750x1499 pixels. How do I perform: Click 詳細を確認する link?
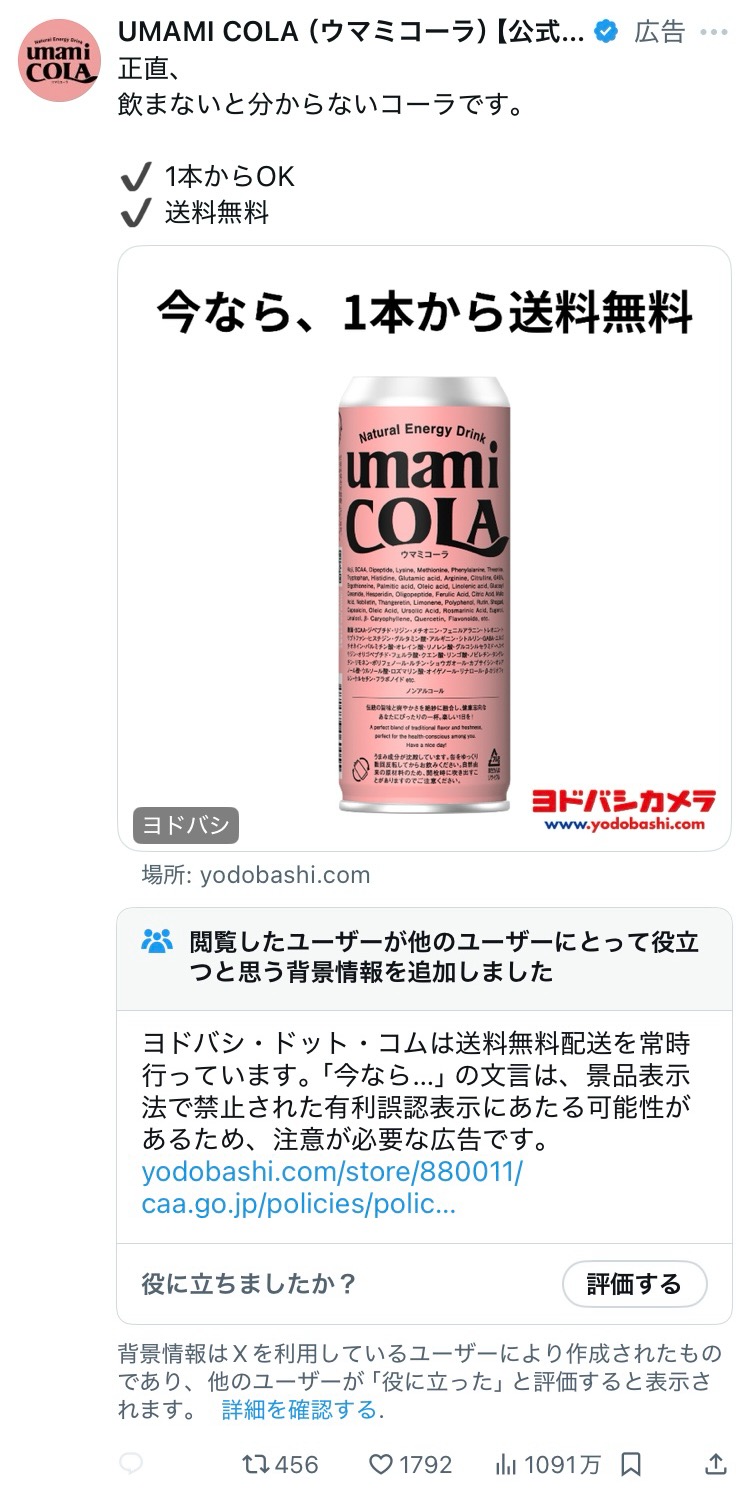[x=300, y=1410]
